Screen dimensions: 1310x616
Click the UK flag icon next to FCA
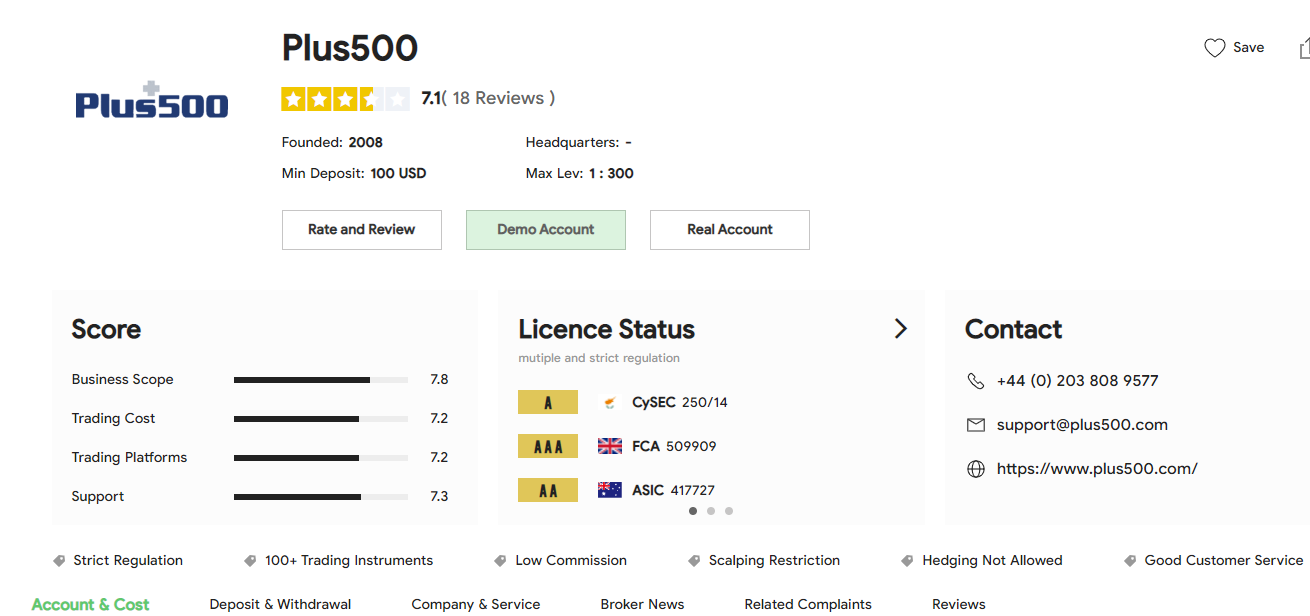click(610, 446)
